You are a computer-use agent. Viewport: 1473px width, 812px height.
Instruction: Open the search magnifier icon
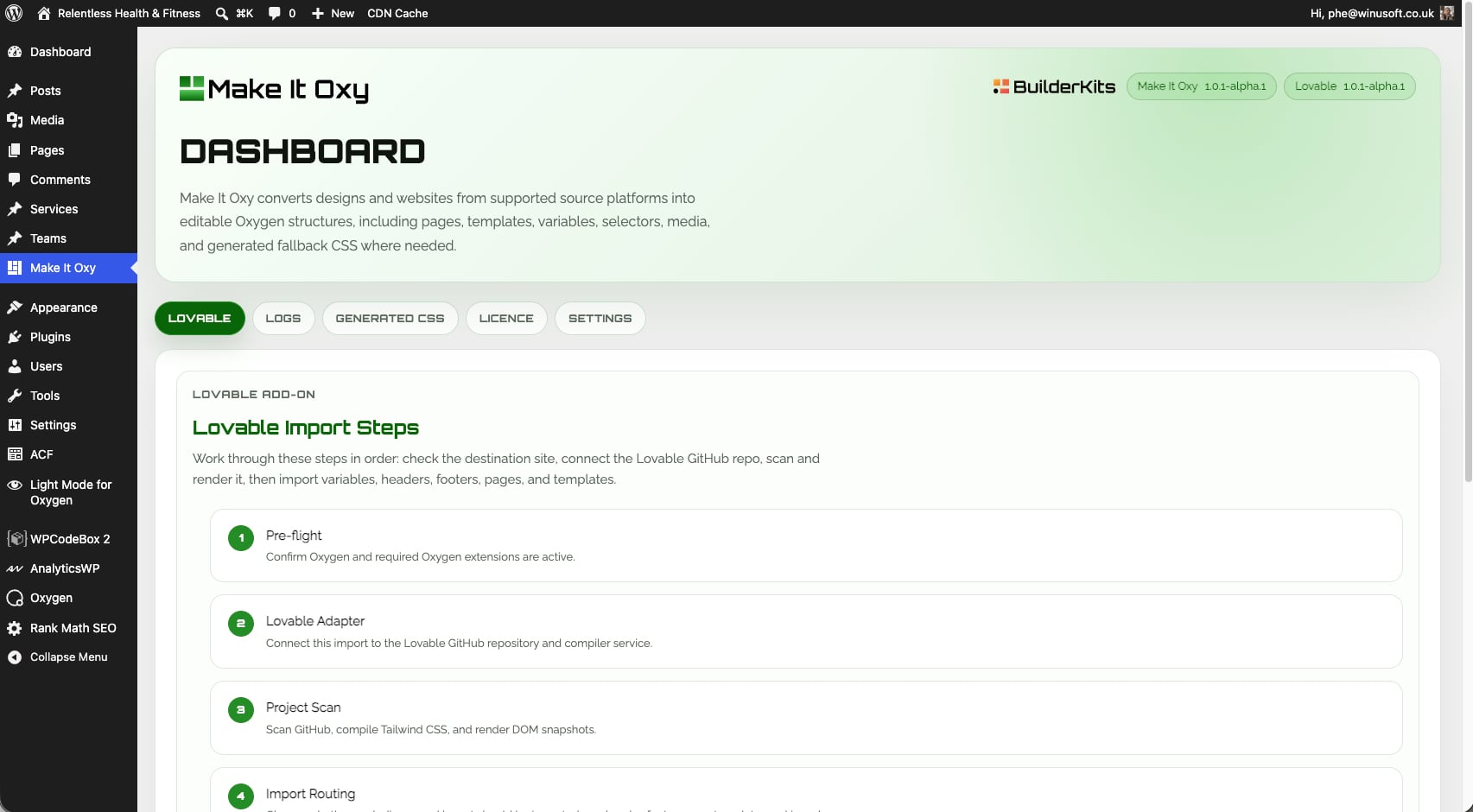tap(222, 13)
